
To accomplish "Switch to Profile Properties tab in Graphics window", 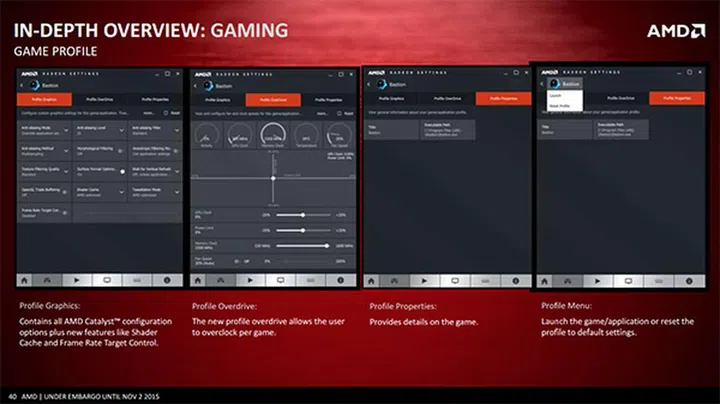I will 155,99.
